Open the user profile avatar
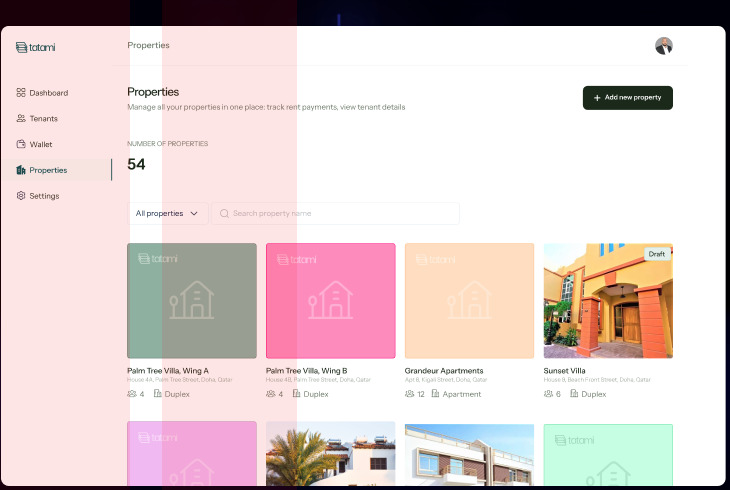This screenshot has height=490, width=730. click(663, 46)
